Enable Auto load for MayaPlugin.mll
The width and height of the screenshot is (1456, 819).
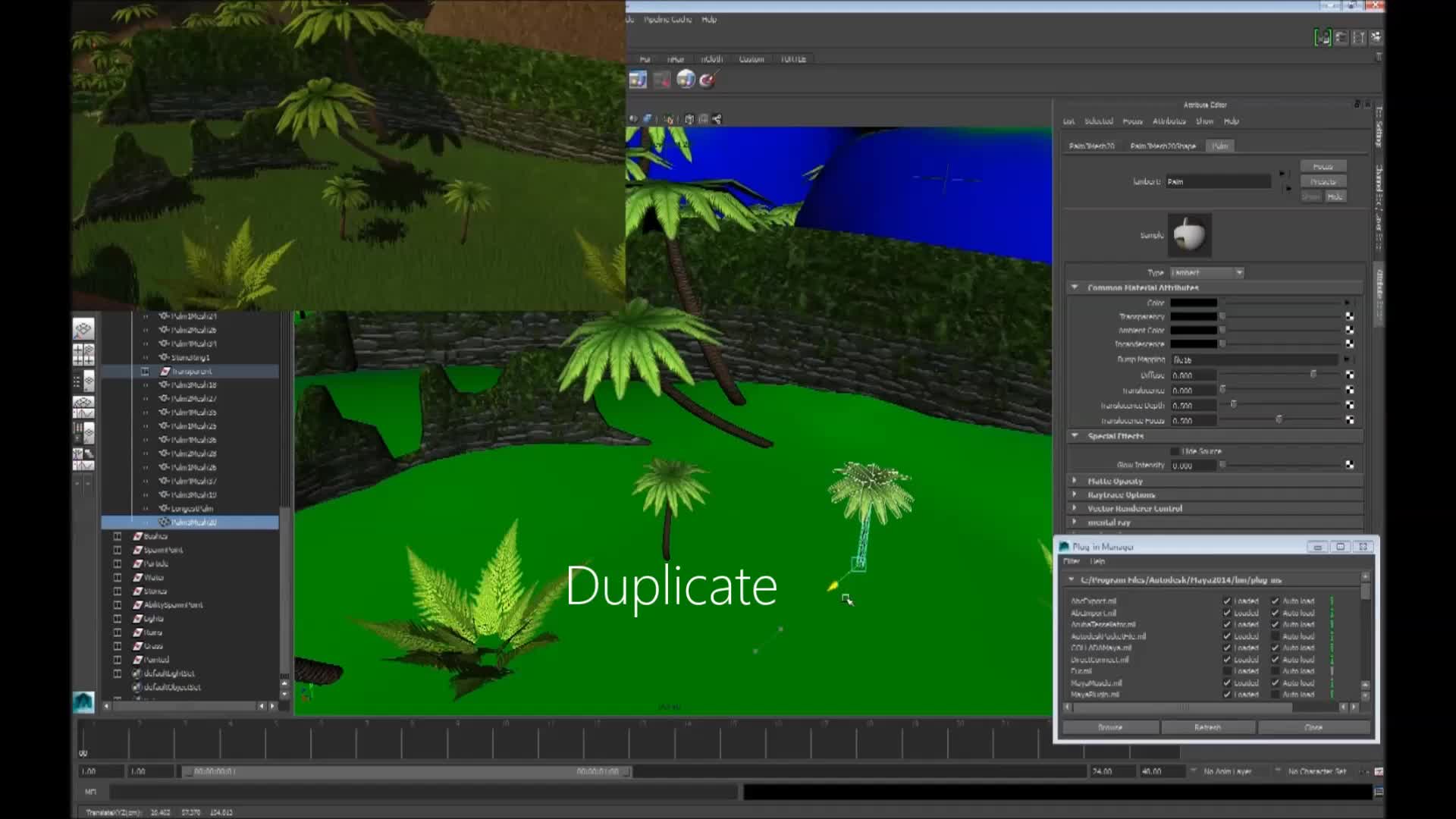[1276, 694]
